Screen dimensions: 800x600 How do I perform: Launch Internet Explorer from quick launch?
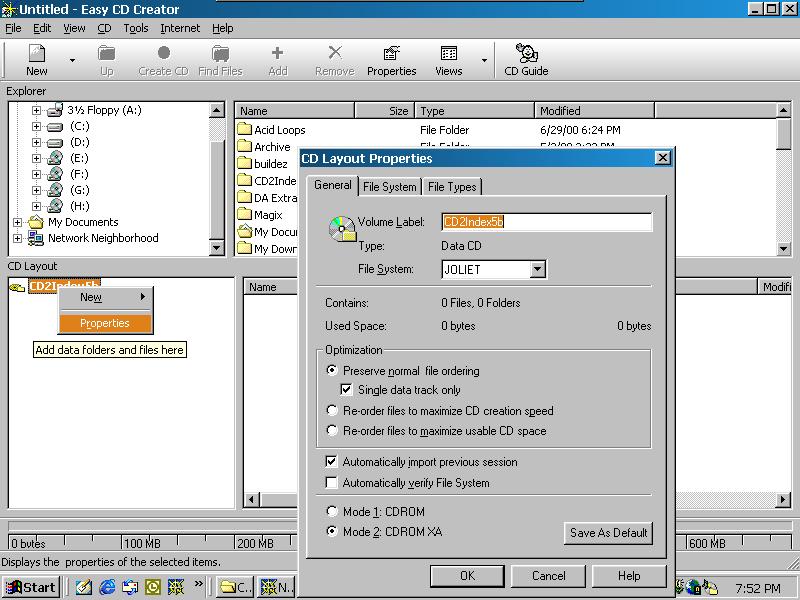[107, 587]
